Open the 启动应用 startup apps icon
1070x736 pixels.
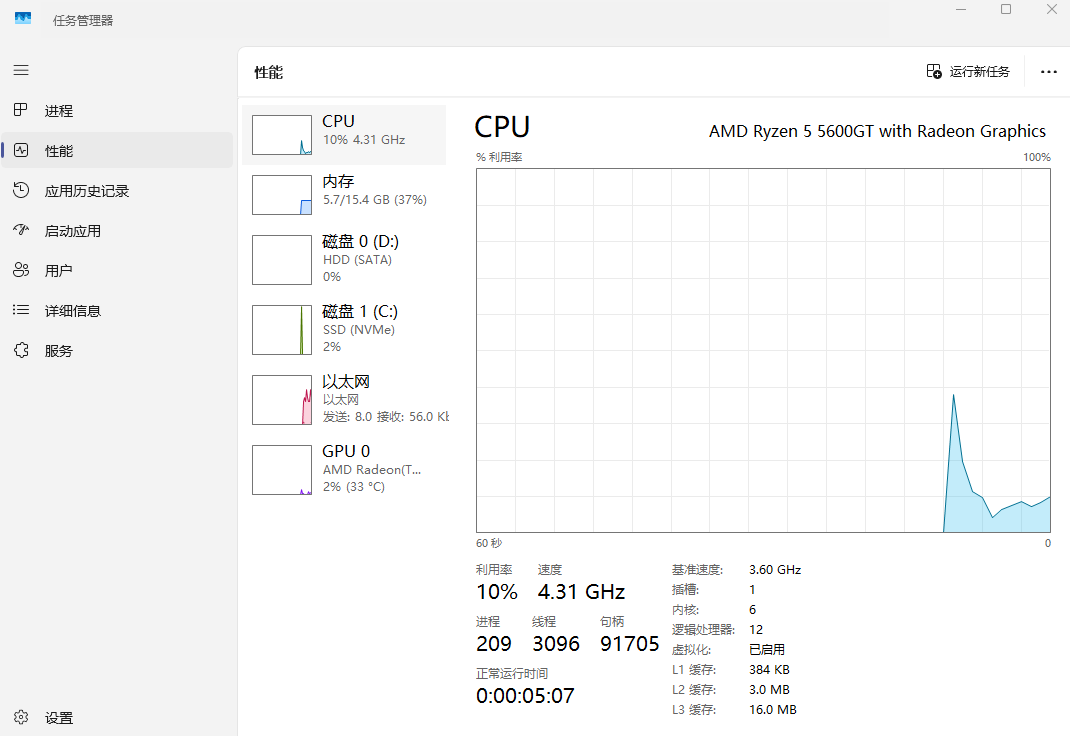point(21,231)
